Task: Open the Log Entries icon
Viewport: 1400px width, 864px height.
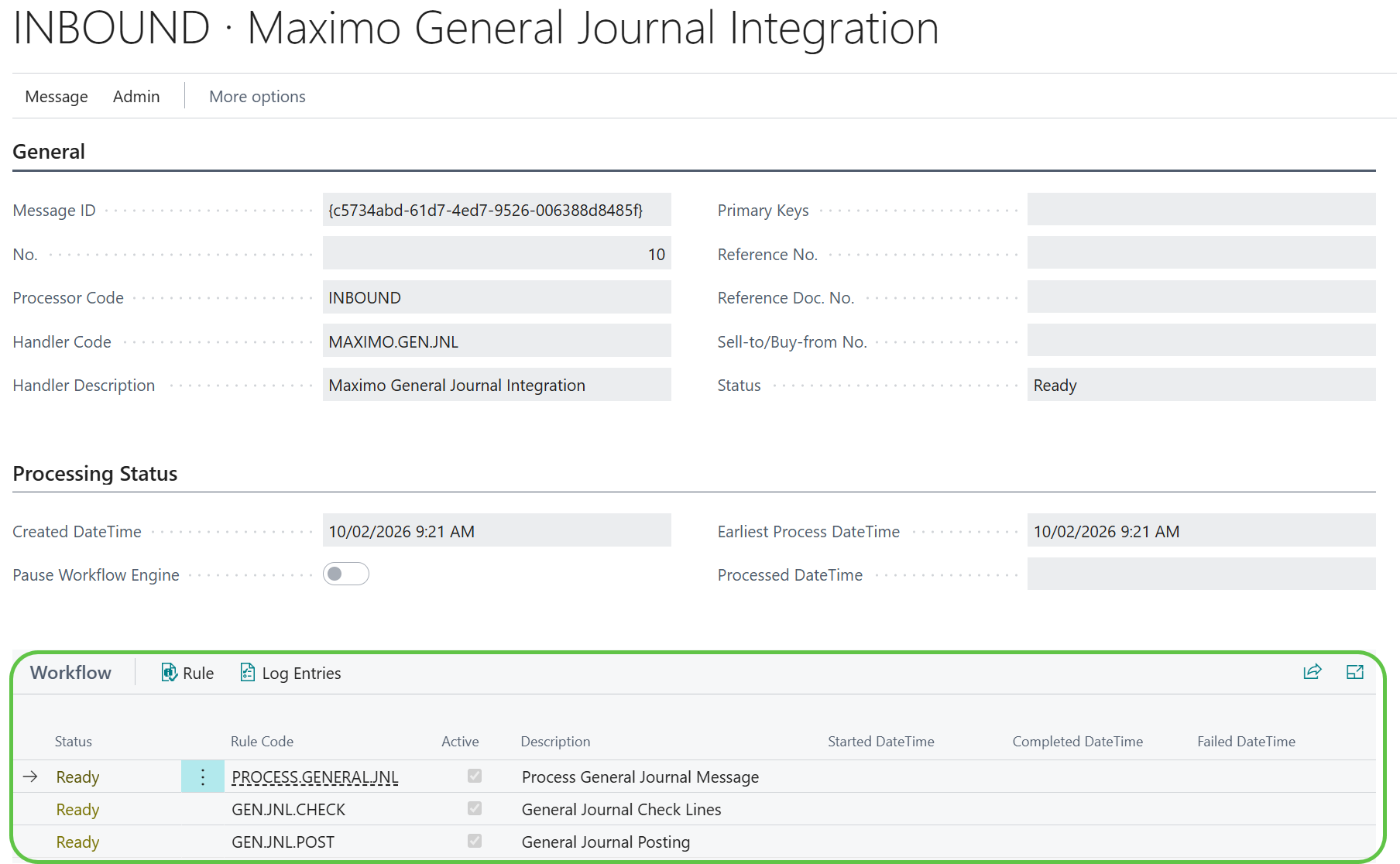Action: point(248,673)
